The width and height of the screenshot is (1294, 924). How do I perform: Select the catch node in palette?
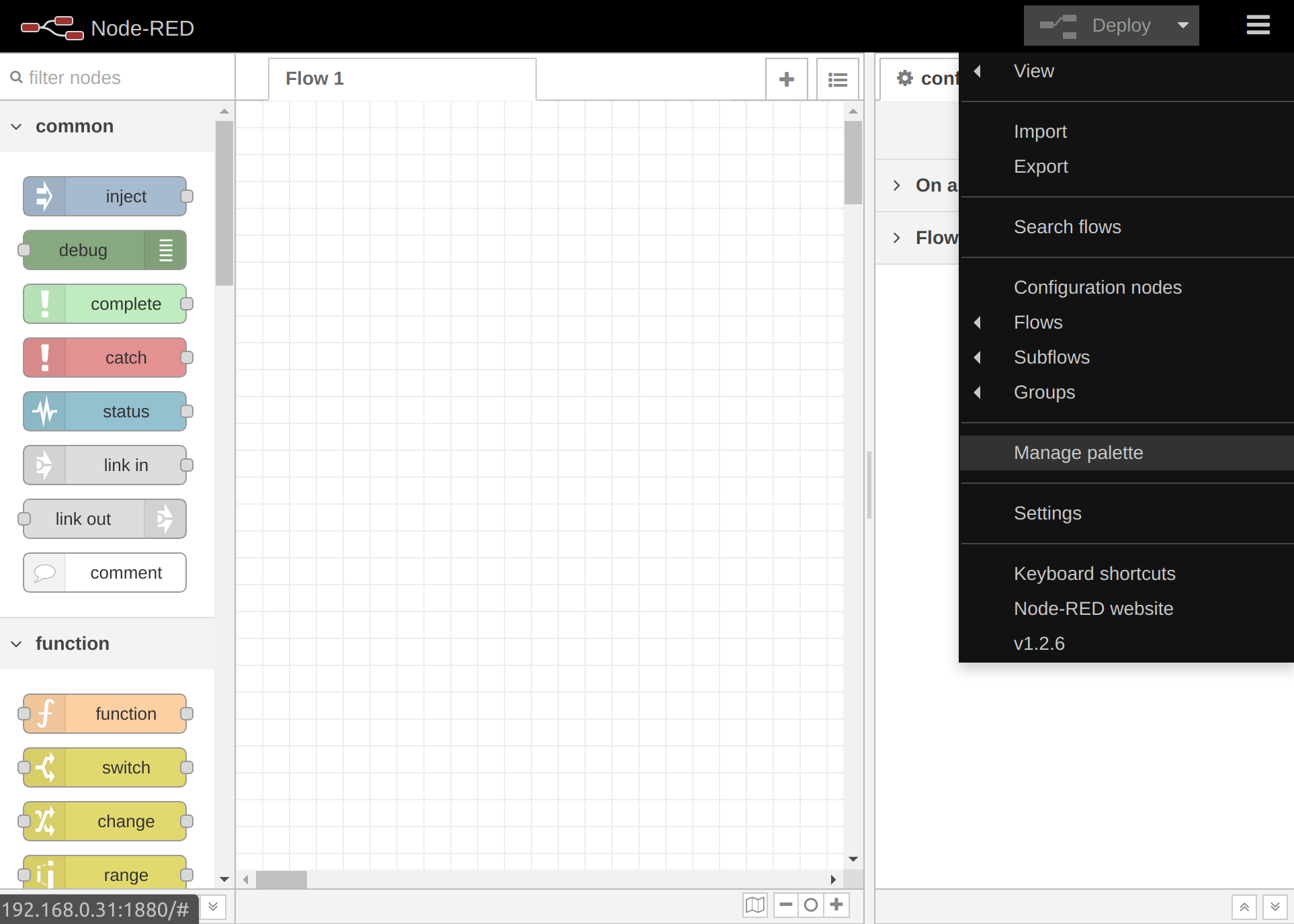(105, 358)
